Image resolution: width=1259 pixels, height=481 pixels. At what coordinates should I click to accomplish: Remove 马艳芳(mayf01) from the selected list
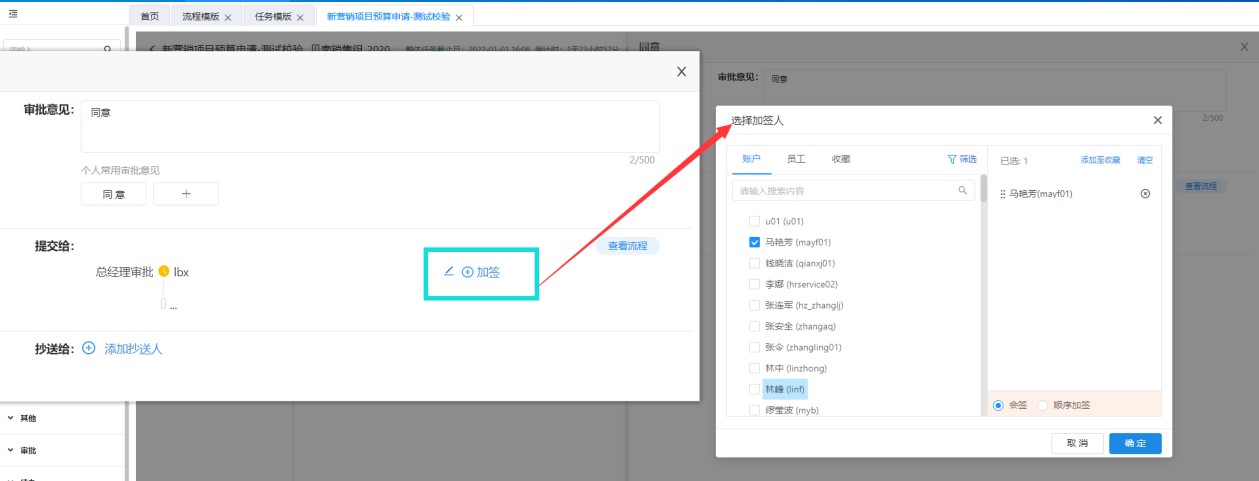[x=1145, y=194]
